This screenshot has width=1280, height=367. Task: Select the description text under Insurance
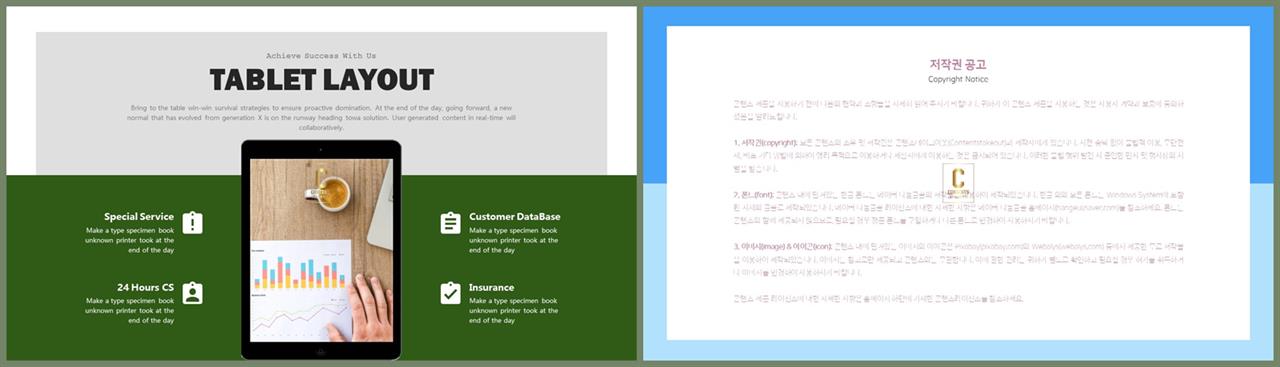pyautogui.click(x=514, y=310)
